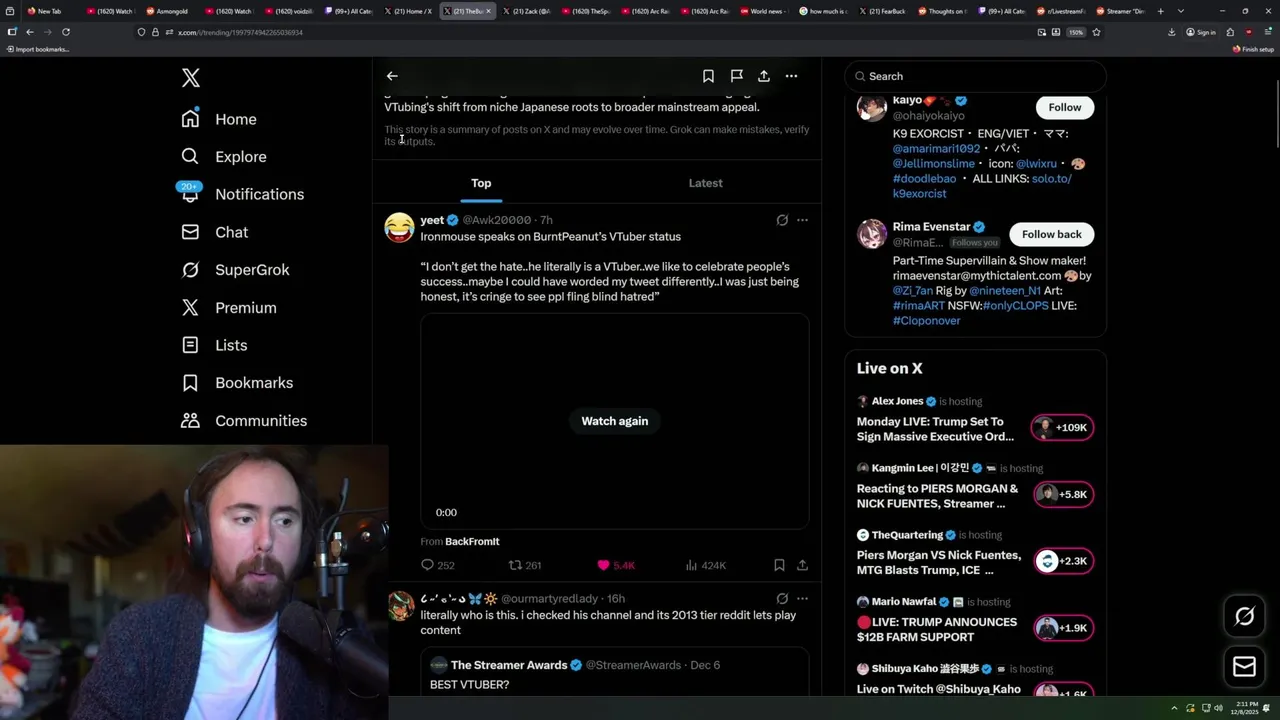Open the #Cloponover hashtag
This screenshot has height=720, width=1280.
click(926, 320)
